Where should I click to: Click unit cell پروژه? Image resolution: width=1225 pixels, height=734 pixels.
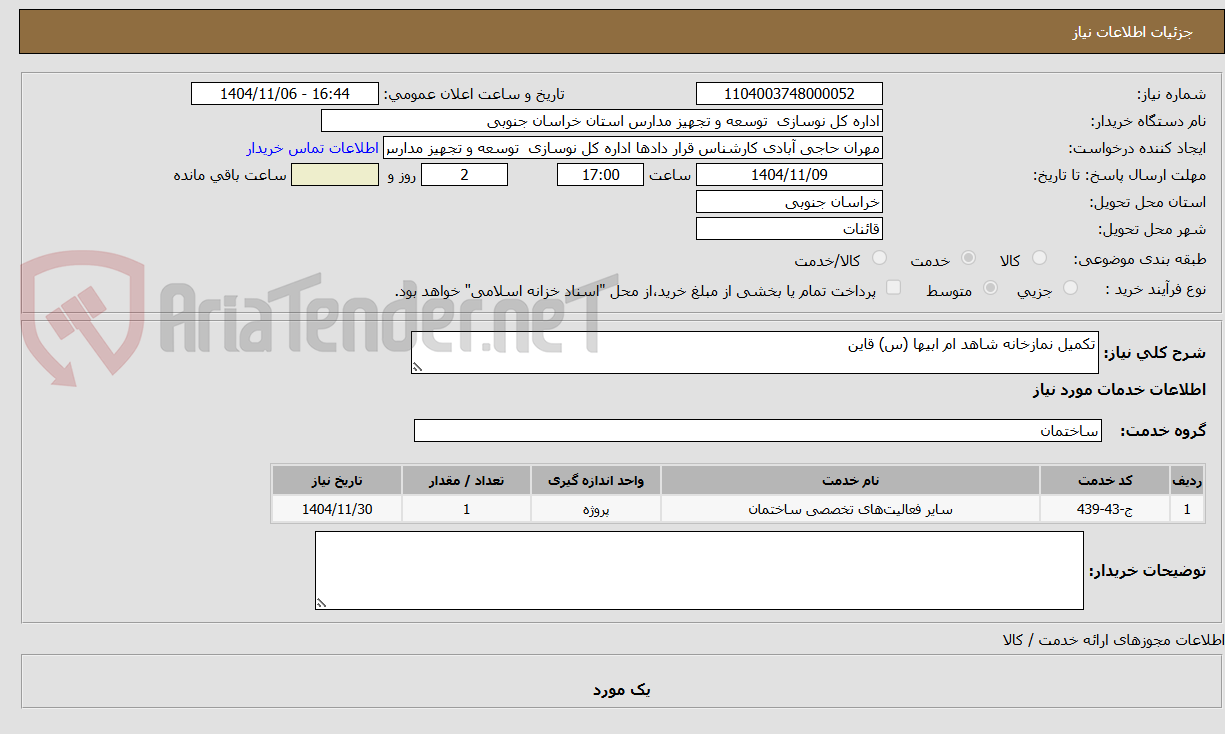596,510
